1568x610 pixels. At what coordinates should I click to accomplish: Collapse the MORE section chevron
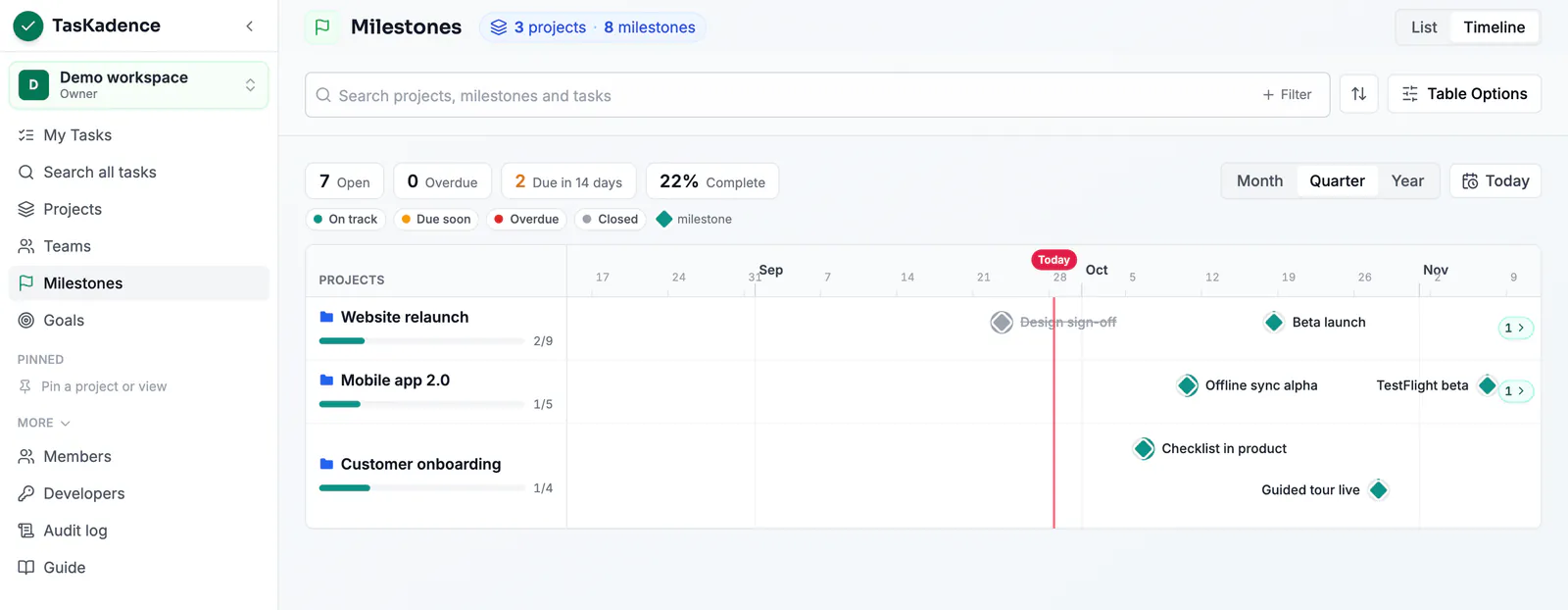[x=66, y=424]
